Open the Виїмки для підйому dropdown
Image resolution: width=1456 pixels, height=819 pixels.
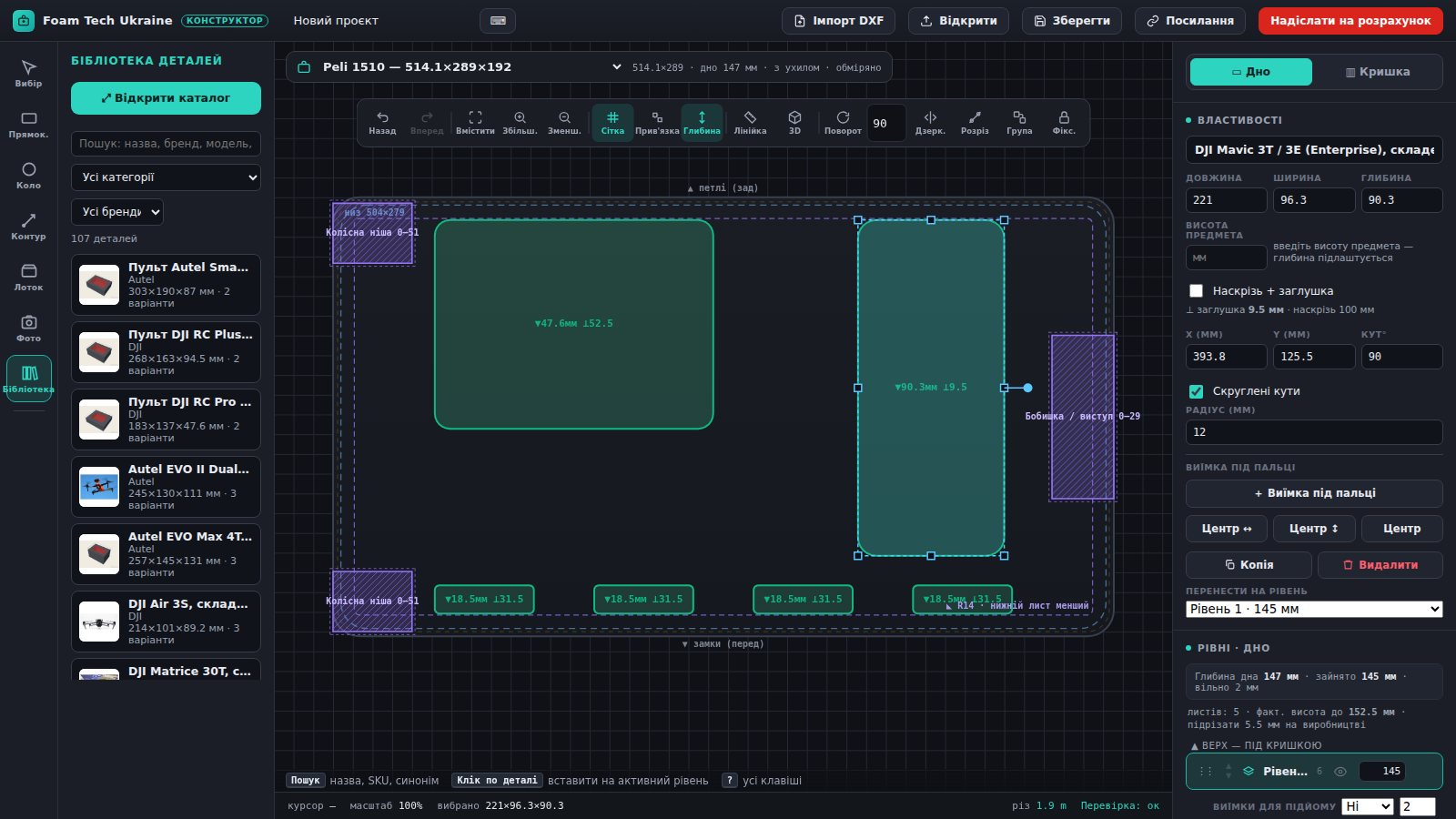1368,806
